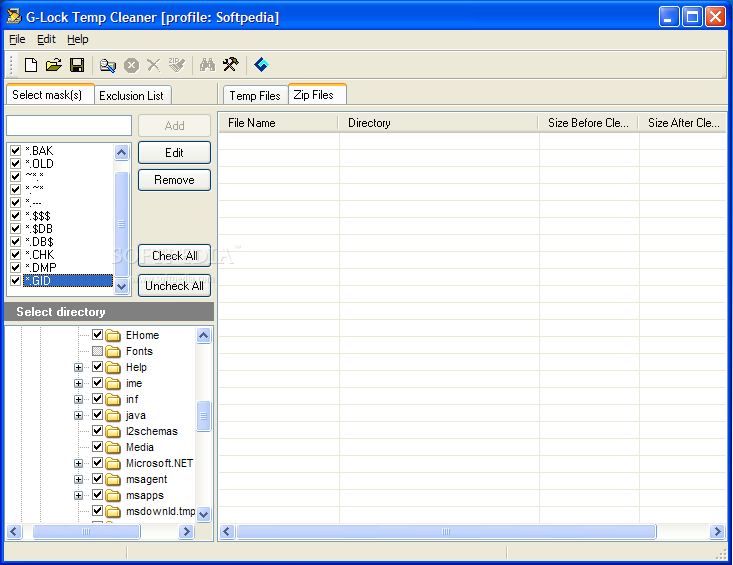
Task: Click the binoculars search icon
Action: [x=207, y=64]
